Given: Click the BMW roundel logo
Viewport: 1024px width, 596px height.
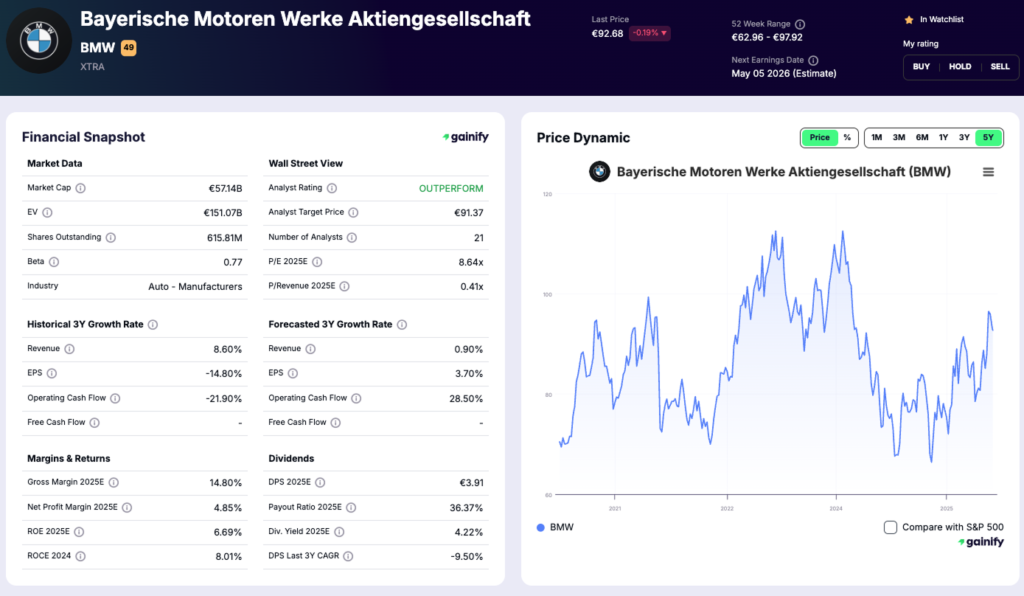Looking at the screenshot, I should 38,40.
